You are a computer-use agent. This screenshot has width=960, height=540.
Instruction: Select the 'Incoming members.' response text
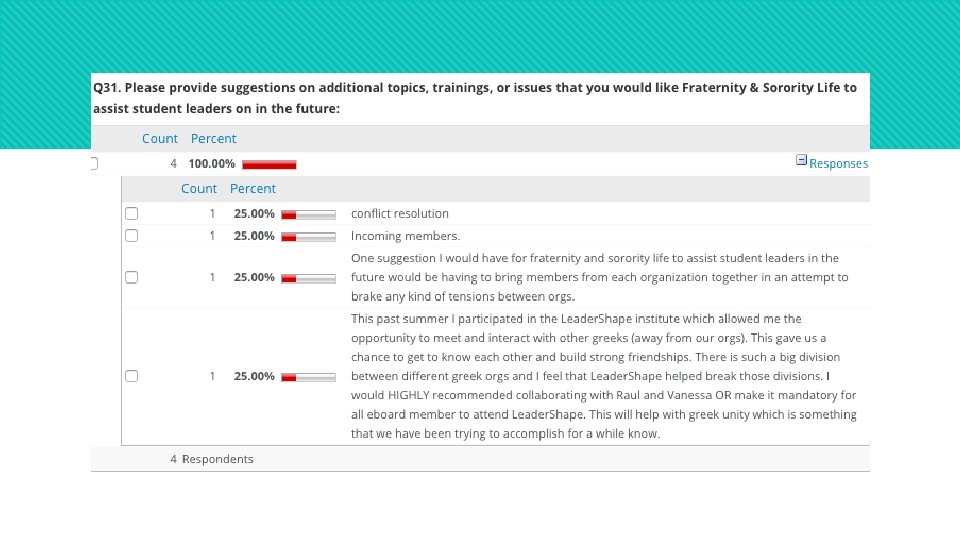(x=405, y=236)
